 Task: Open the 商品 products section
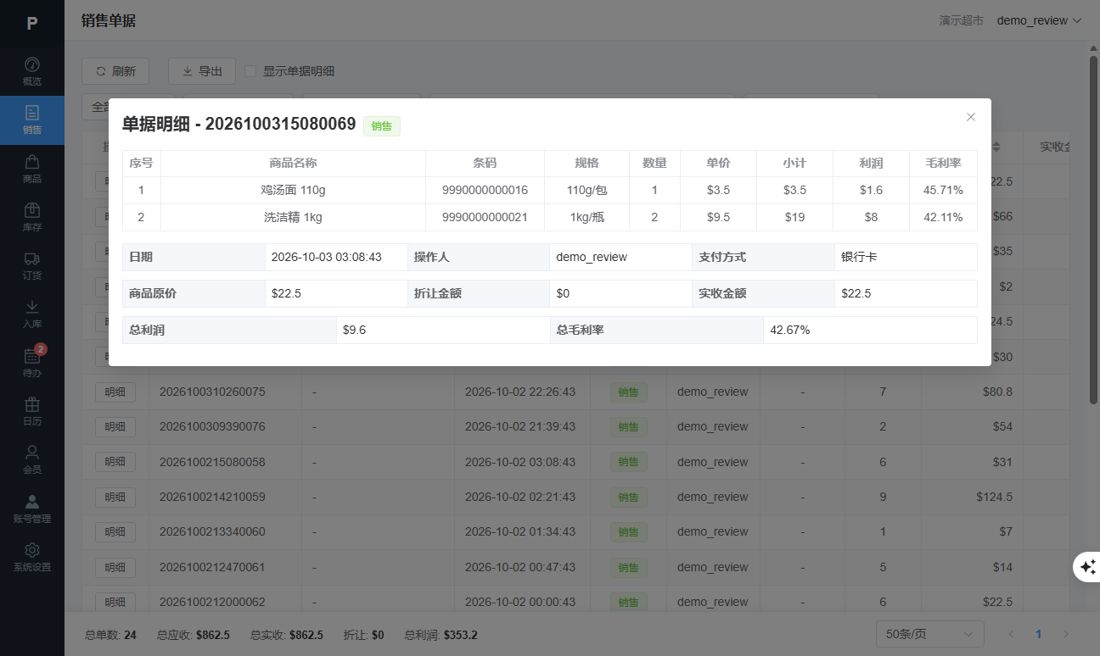point(32,169)
